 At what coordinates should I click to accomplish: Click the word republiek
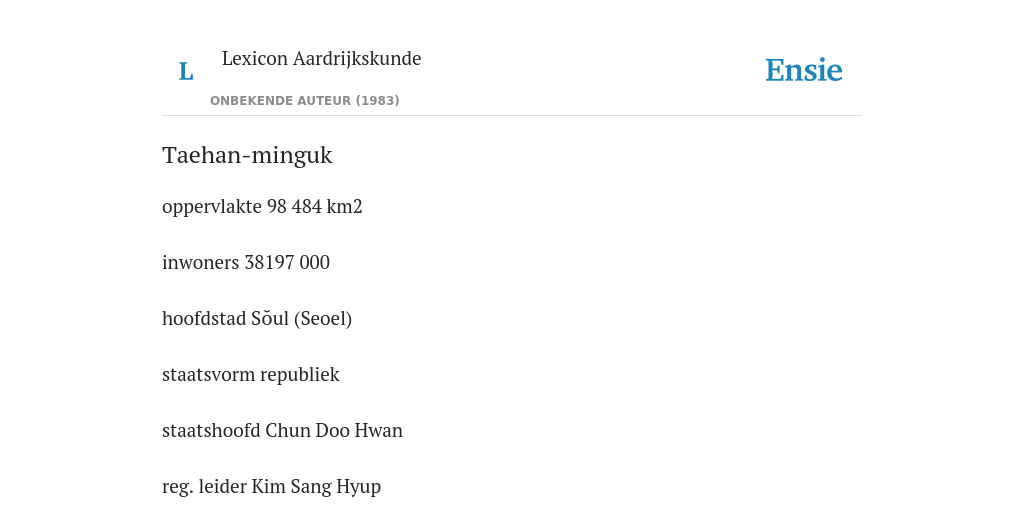[x=300, y=375]
